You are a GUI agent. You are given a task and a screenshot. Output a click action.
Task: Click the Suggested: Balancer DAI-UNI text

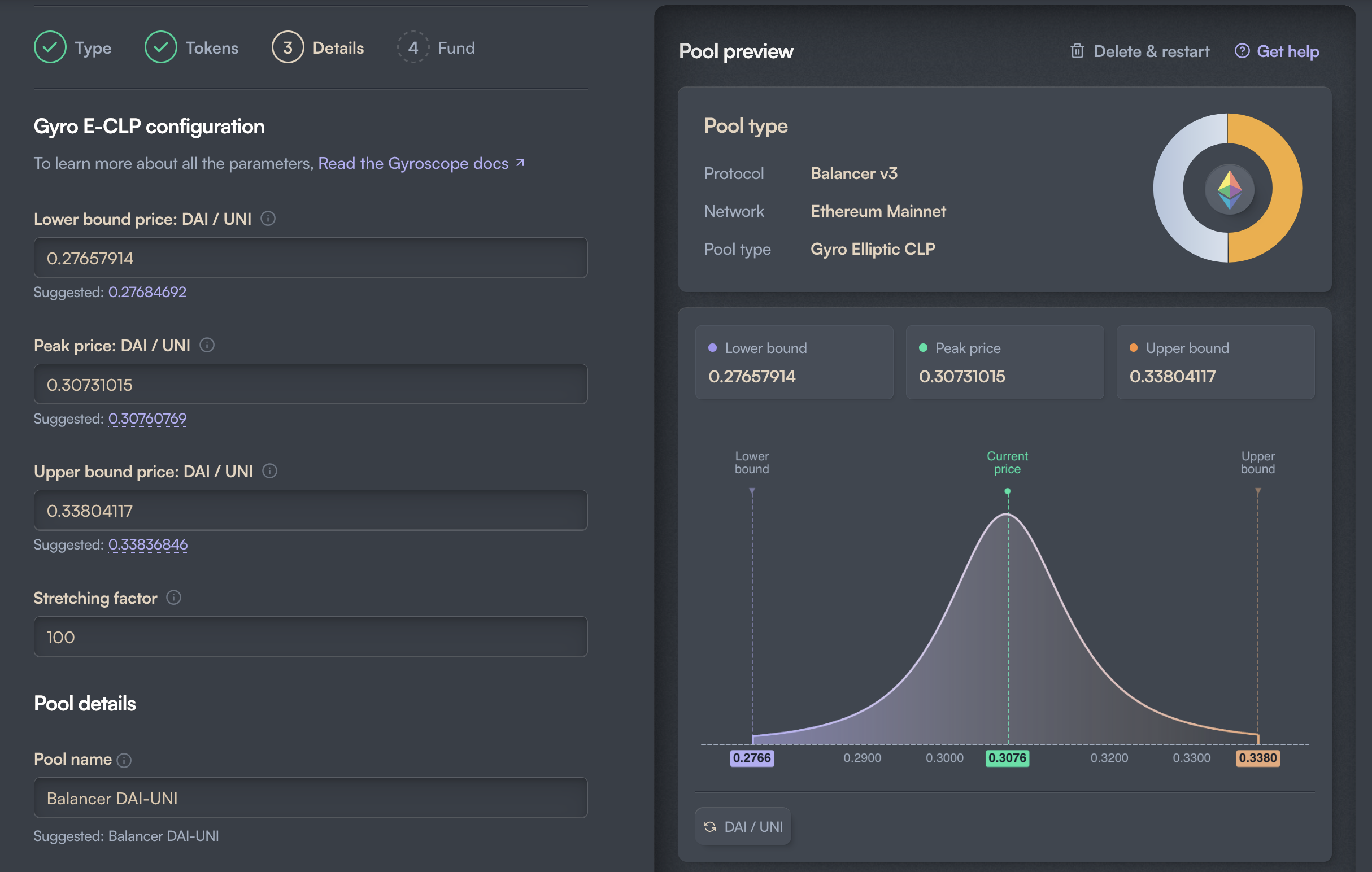pyautogui.click(x=127, y=836)
